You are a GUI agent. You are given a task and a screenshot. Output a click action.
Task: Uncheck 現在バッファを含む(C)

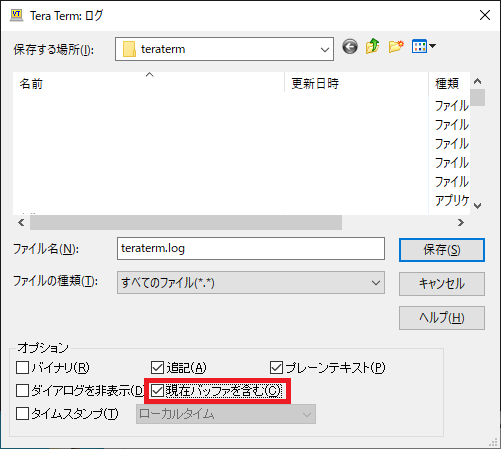[x=157, y=391]
